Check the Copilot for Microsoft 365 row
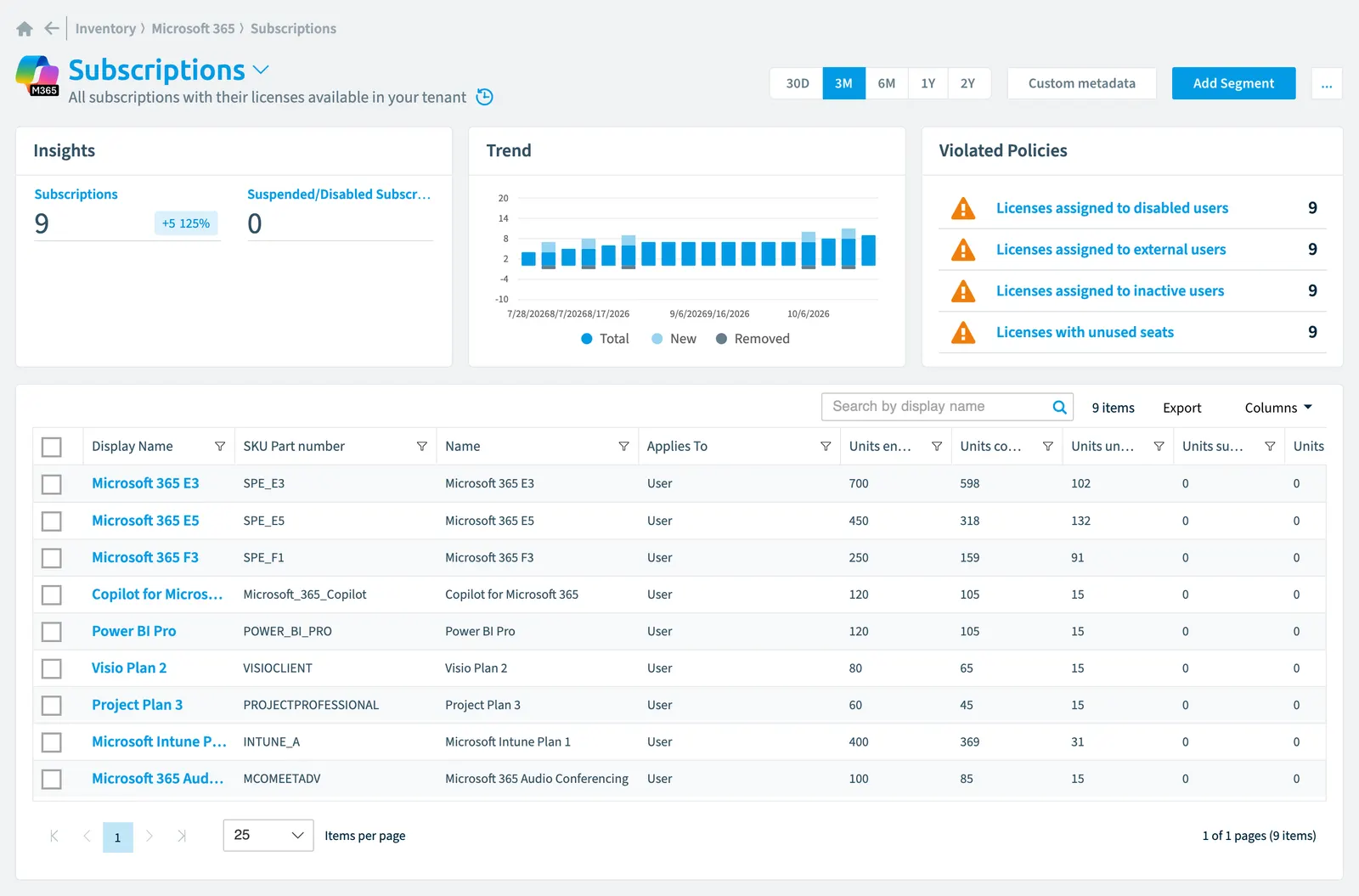Screen dimensions: 1359x896 52,595
